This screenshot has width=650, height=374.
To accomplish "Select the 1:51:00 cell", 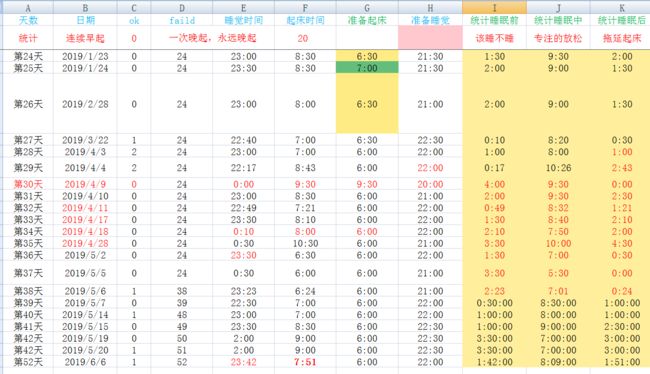I will point(621,362).
